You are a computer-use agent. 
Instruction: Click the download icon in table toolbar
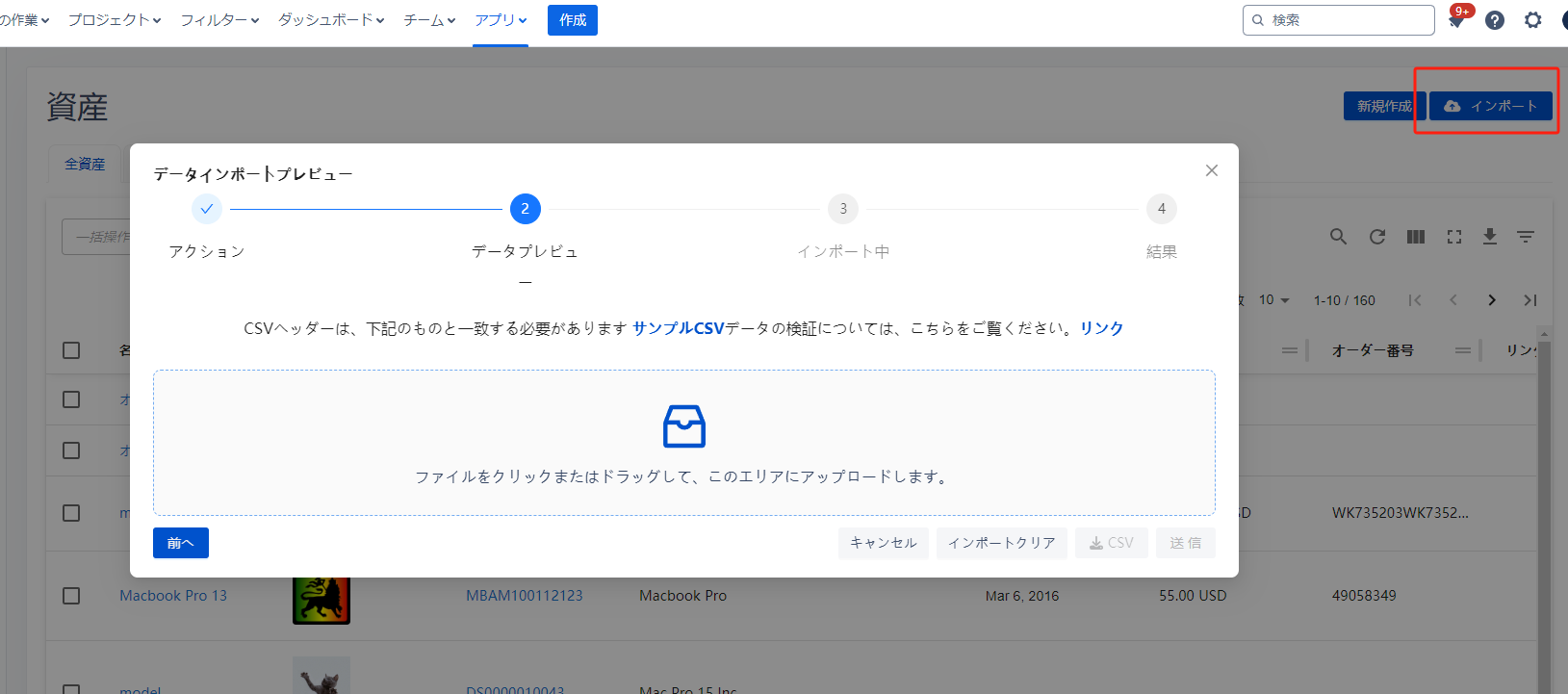[x=1489, y=237]
